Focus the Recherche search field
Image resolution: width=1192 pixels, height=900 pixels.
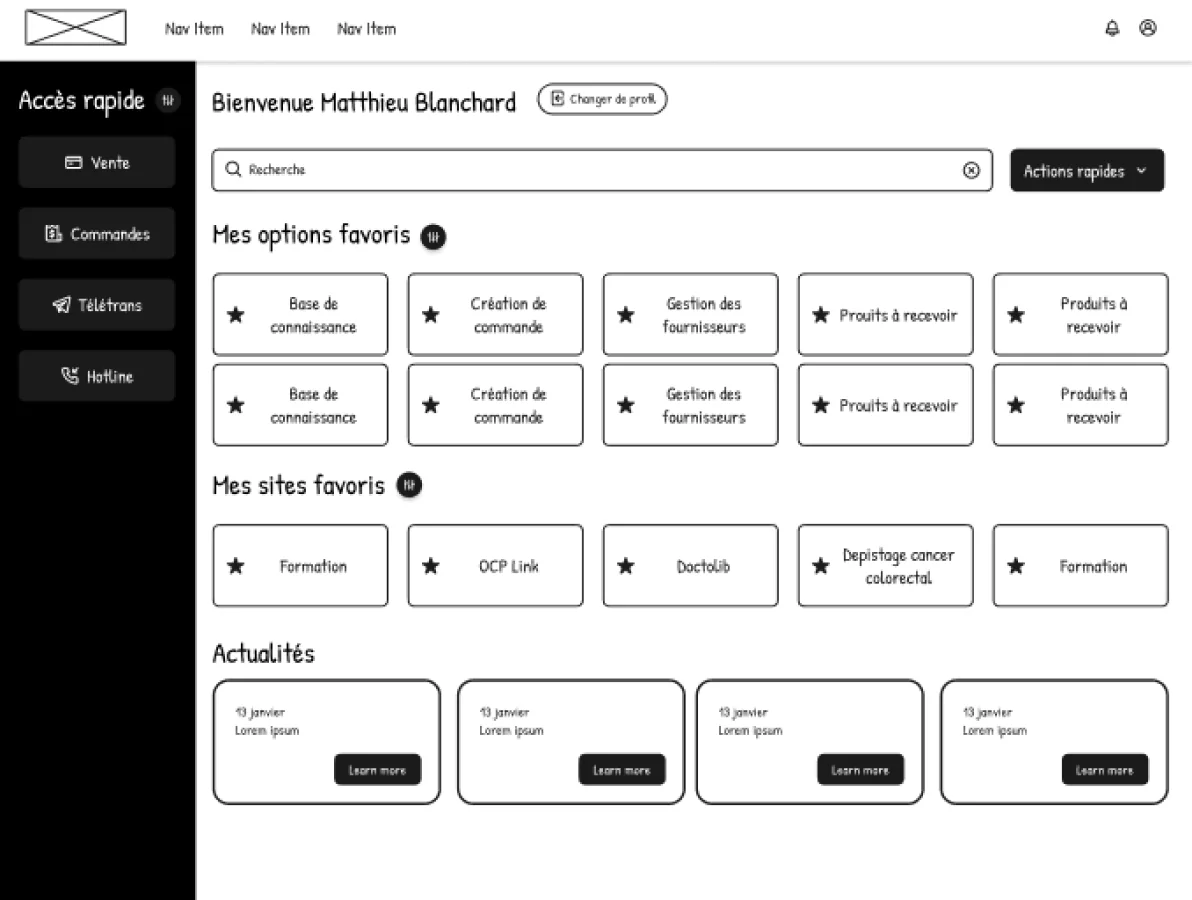click(x=602, y=170)
